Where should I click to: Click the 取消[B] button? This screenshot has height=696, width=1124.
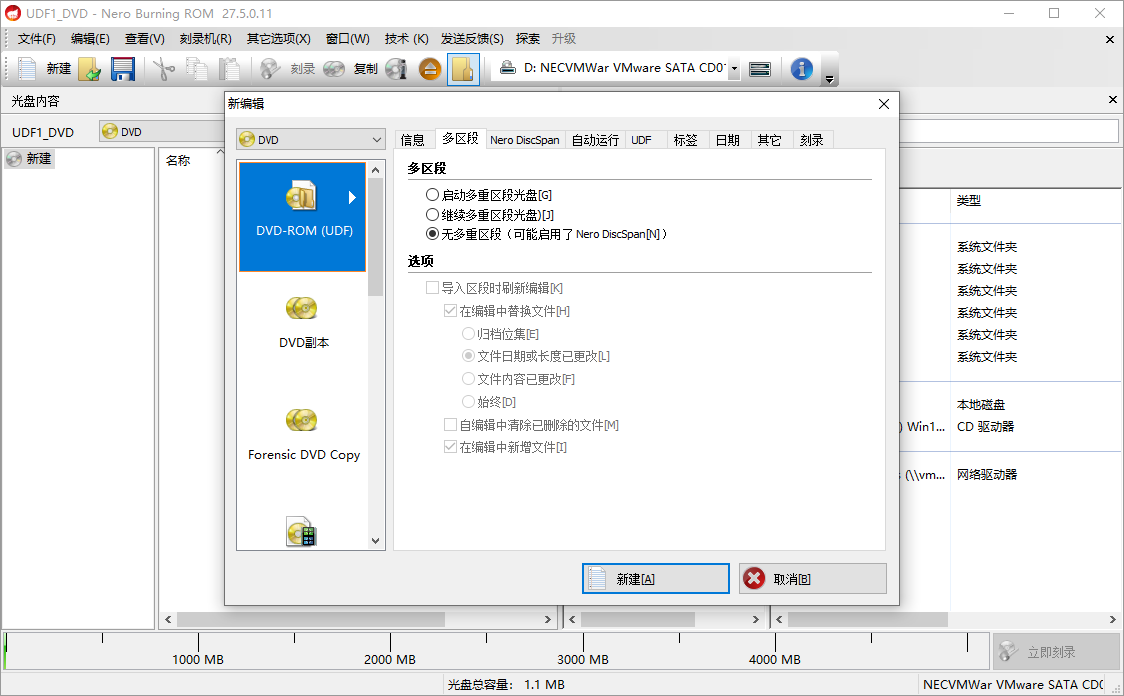point(812,578)
